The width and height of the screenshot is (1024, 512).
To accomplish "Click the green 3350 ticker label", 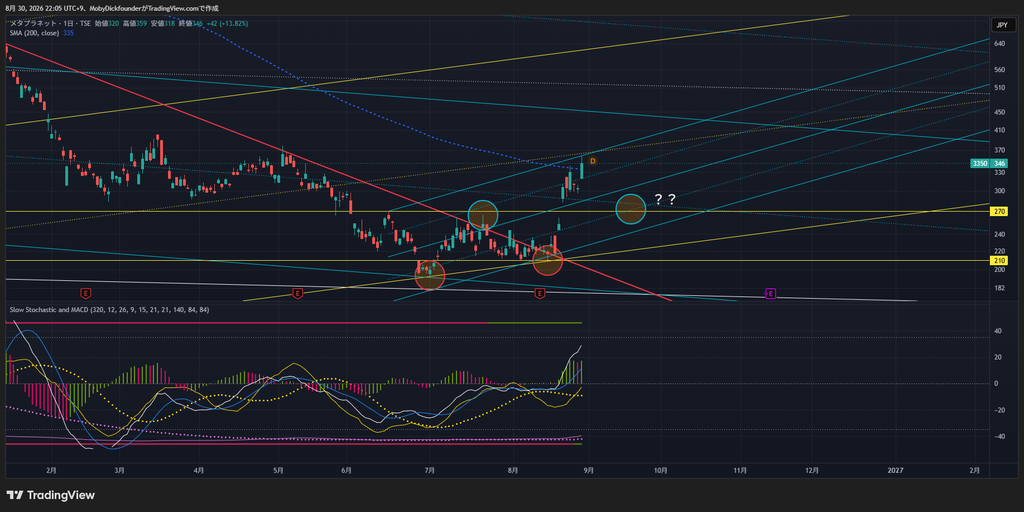I will tap(980, 163).
